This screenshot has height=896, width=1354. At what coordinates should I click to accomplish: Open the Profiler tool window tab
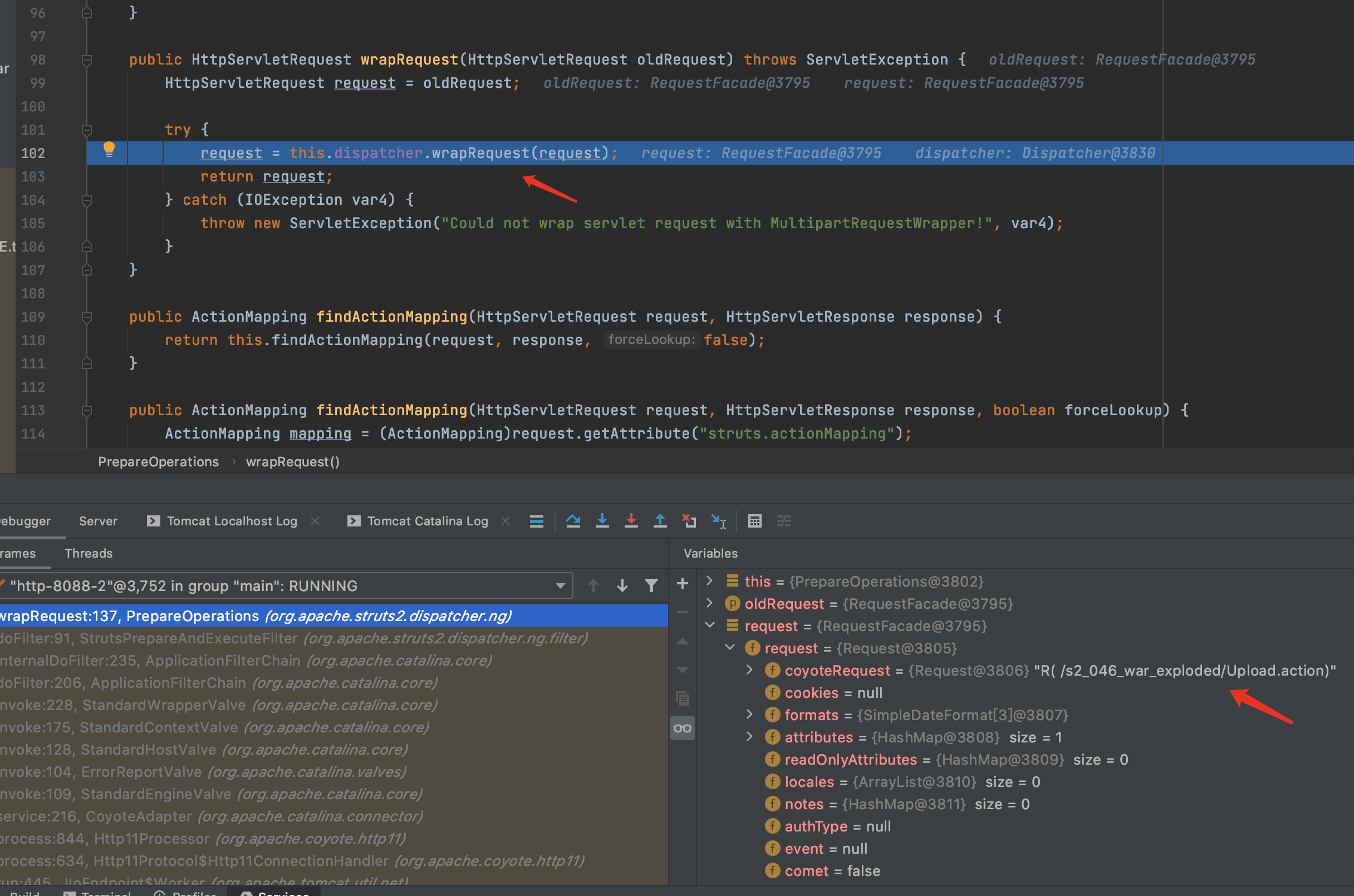[185, 892]
